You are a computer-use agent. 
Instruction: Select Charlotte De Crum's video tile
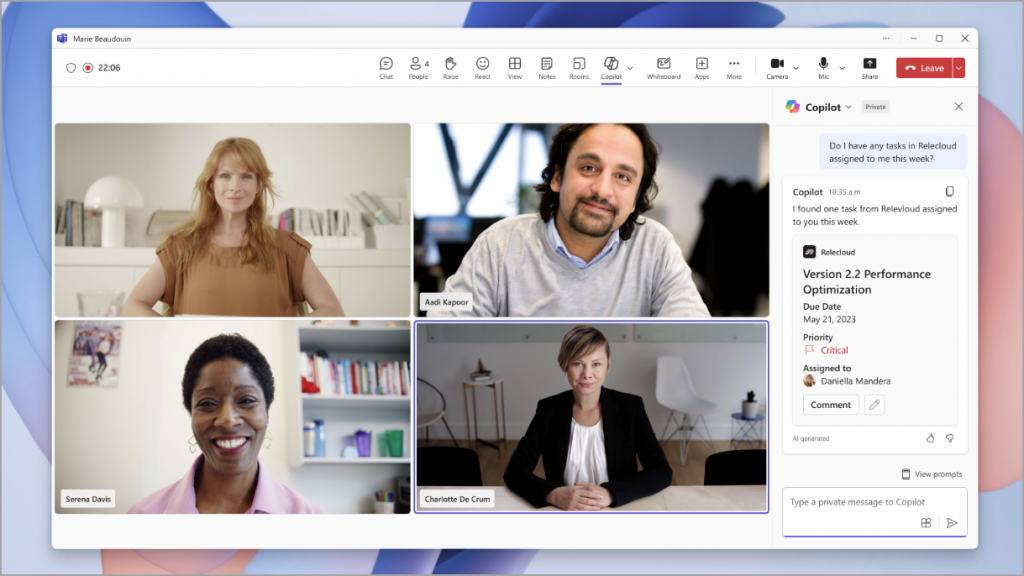point(592,417)
